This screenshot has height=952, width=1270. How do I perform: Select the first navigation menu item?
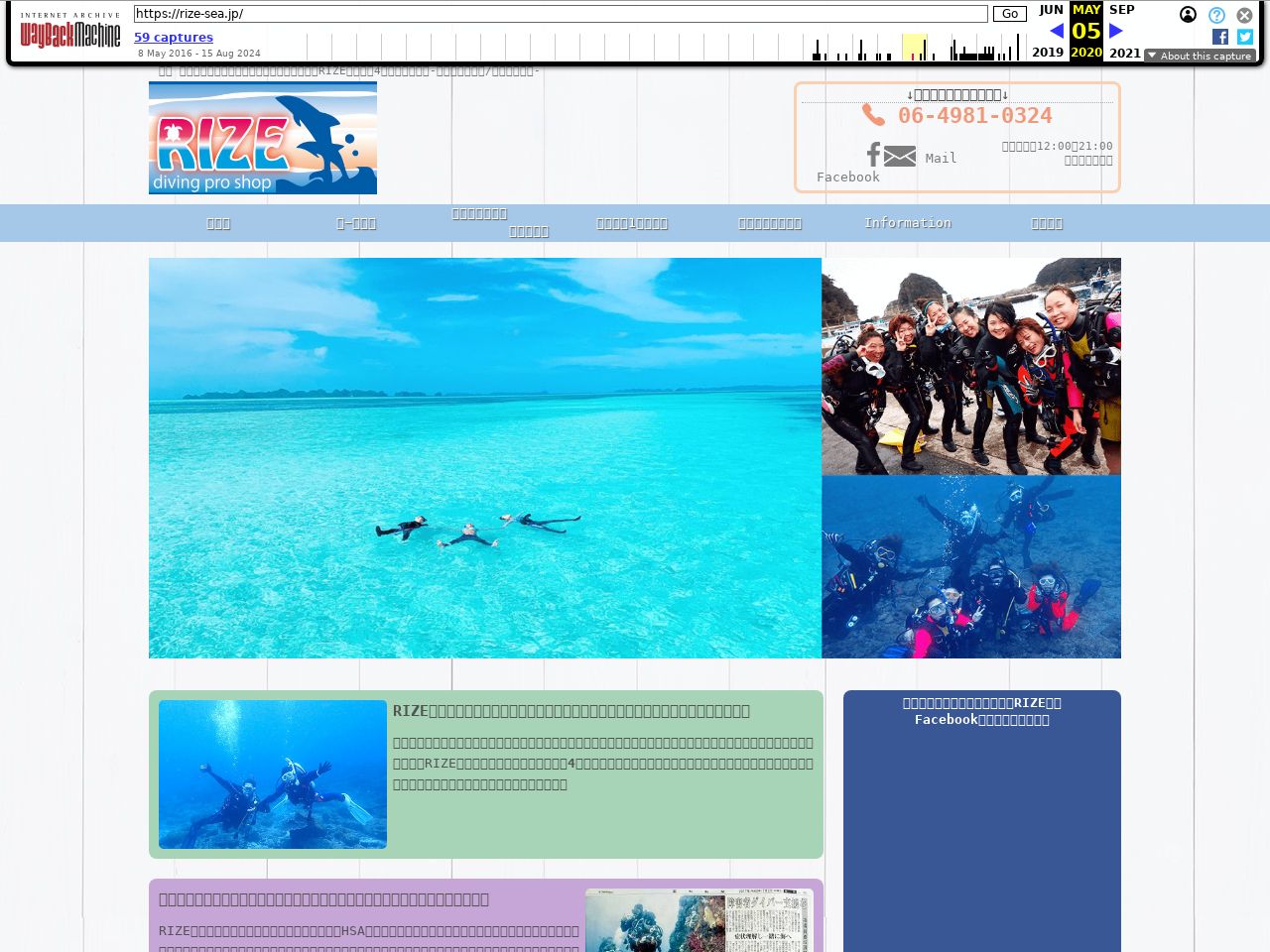click(218, 223)
